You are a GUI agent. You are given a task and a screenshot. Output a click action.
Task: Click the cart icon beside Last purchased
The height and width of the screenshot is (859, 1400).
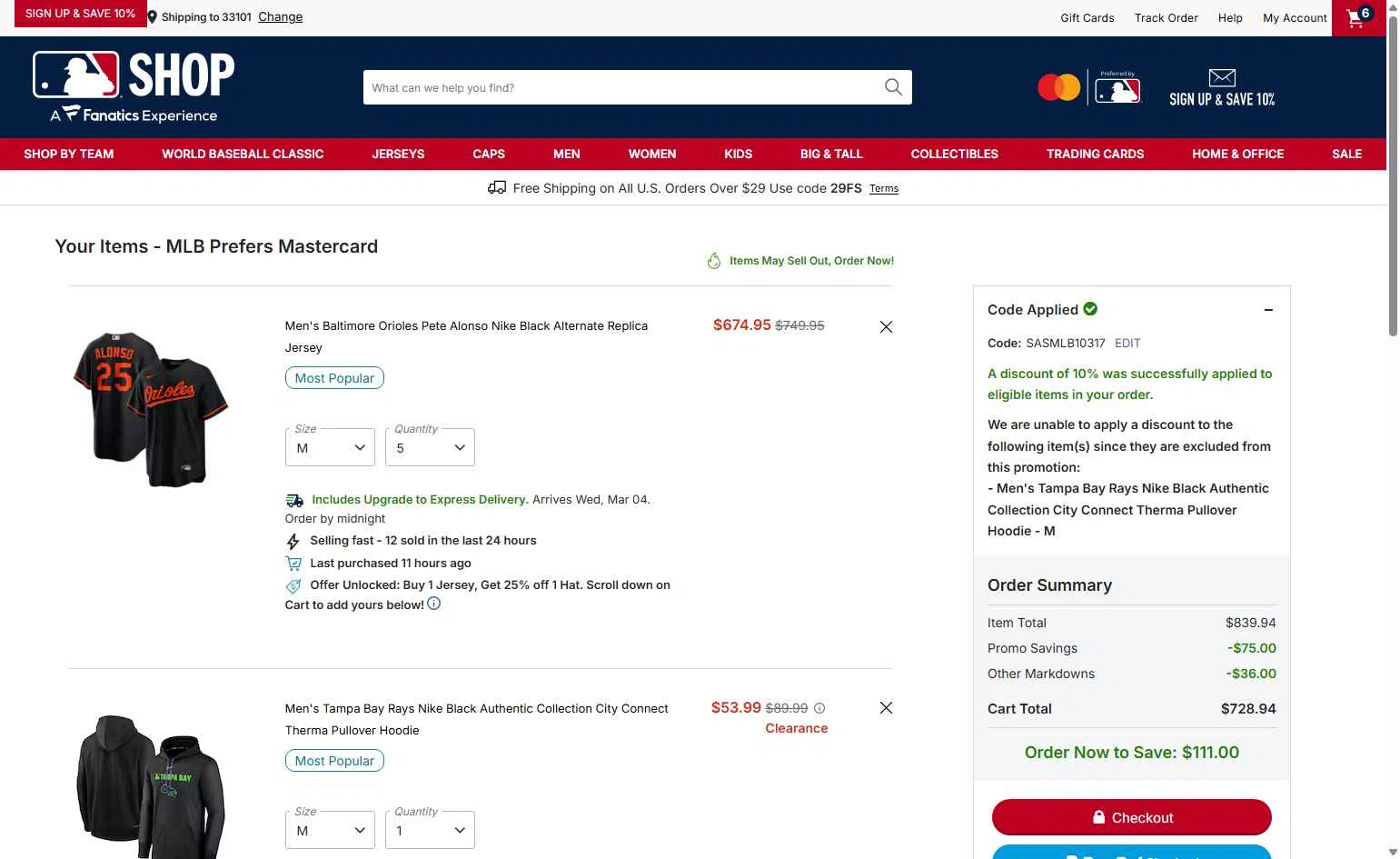tap(293, 564)
